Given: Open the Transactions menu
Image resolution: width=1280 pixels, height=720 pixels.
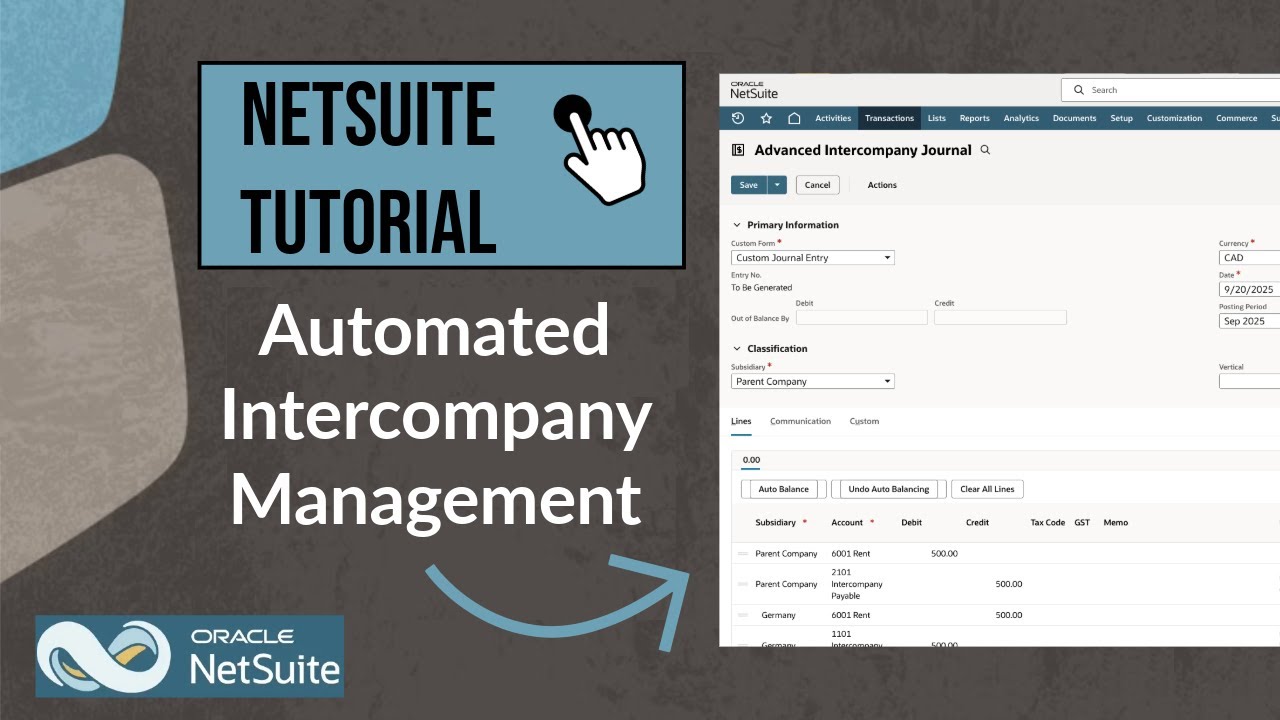Looking at the screenshot, I should tap(889, 118).
